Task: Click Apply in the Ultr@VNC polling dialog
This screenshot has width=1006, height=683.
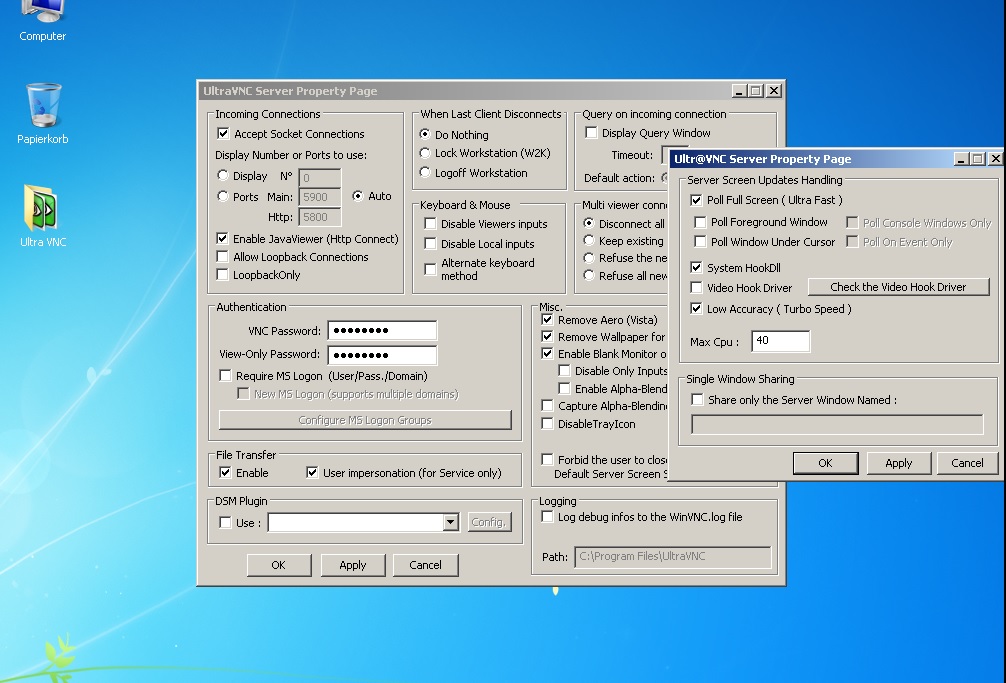Action: 898,463
